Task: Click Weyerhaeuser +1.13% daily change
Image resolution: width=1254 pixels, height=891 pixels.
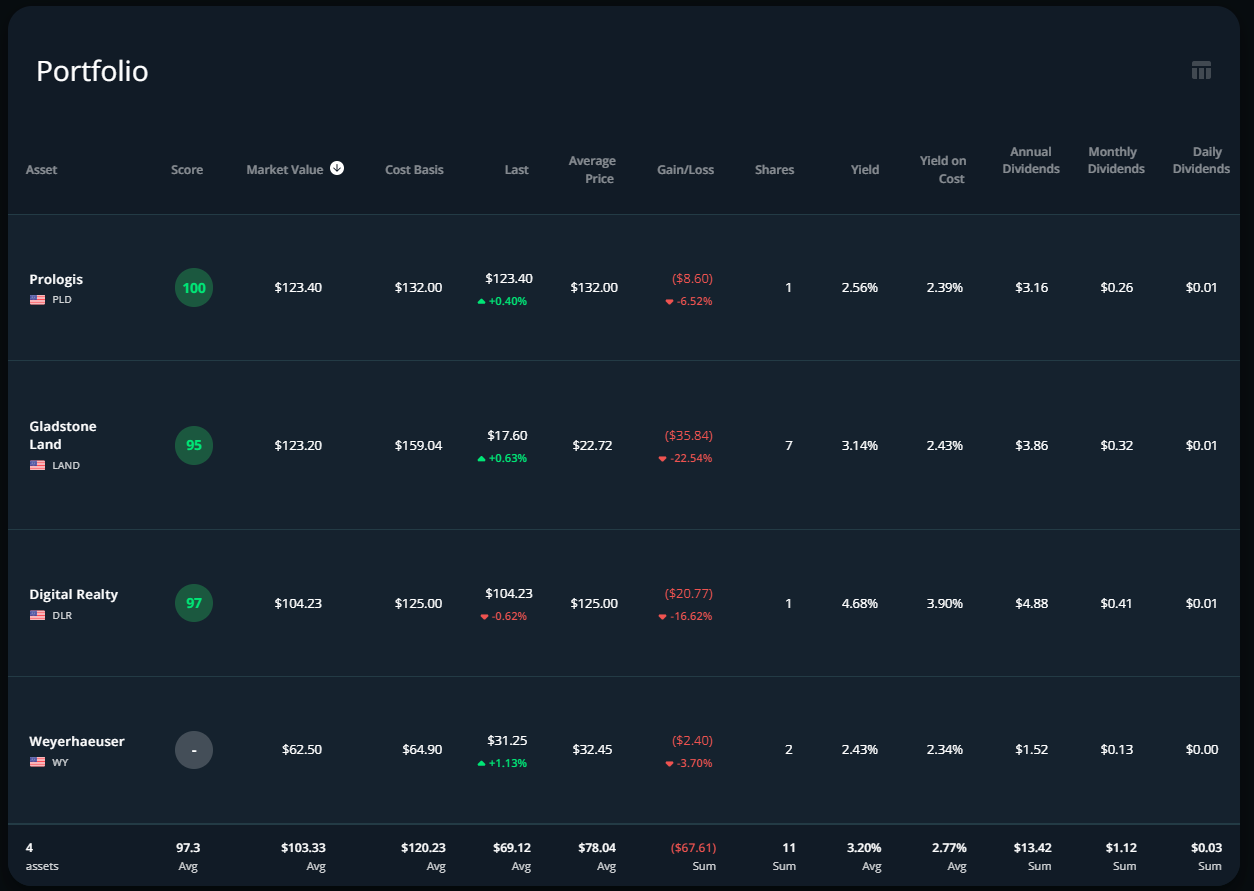Action: pyautogui.click(x=502, y=763)
